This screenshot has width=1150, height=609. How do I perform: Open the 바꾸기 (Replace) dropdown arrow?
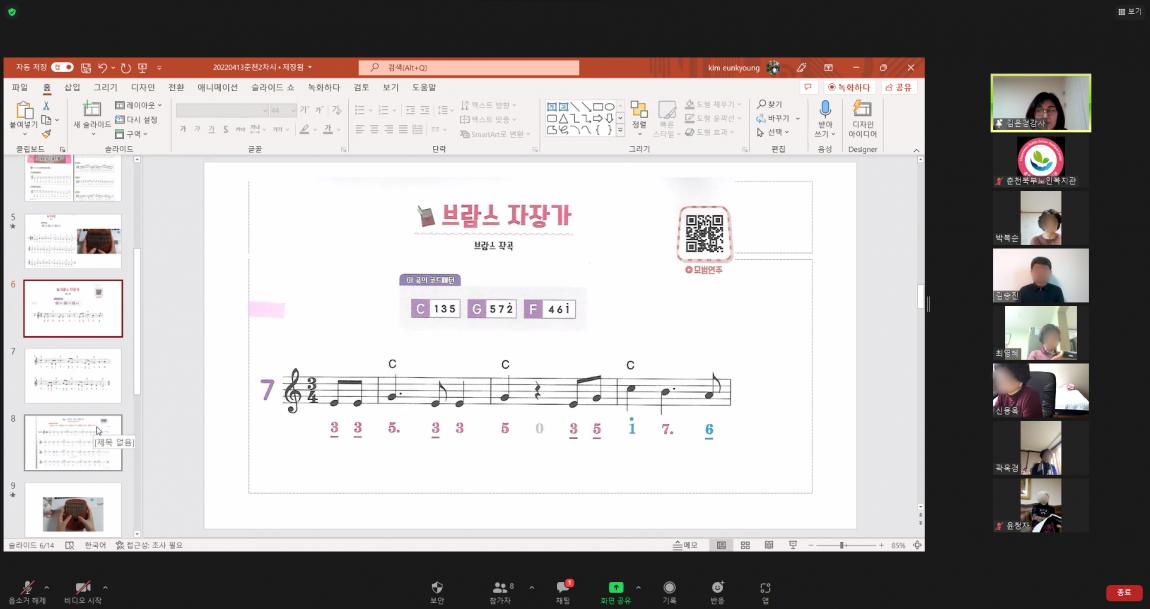click(x=797, y=119)
